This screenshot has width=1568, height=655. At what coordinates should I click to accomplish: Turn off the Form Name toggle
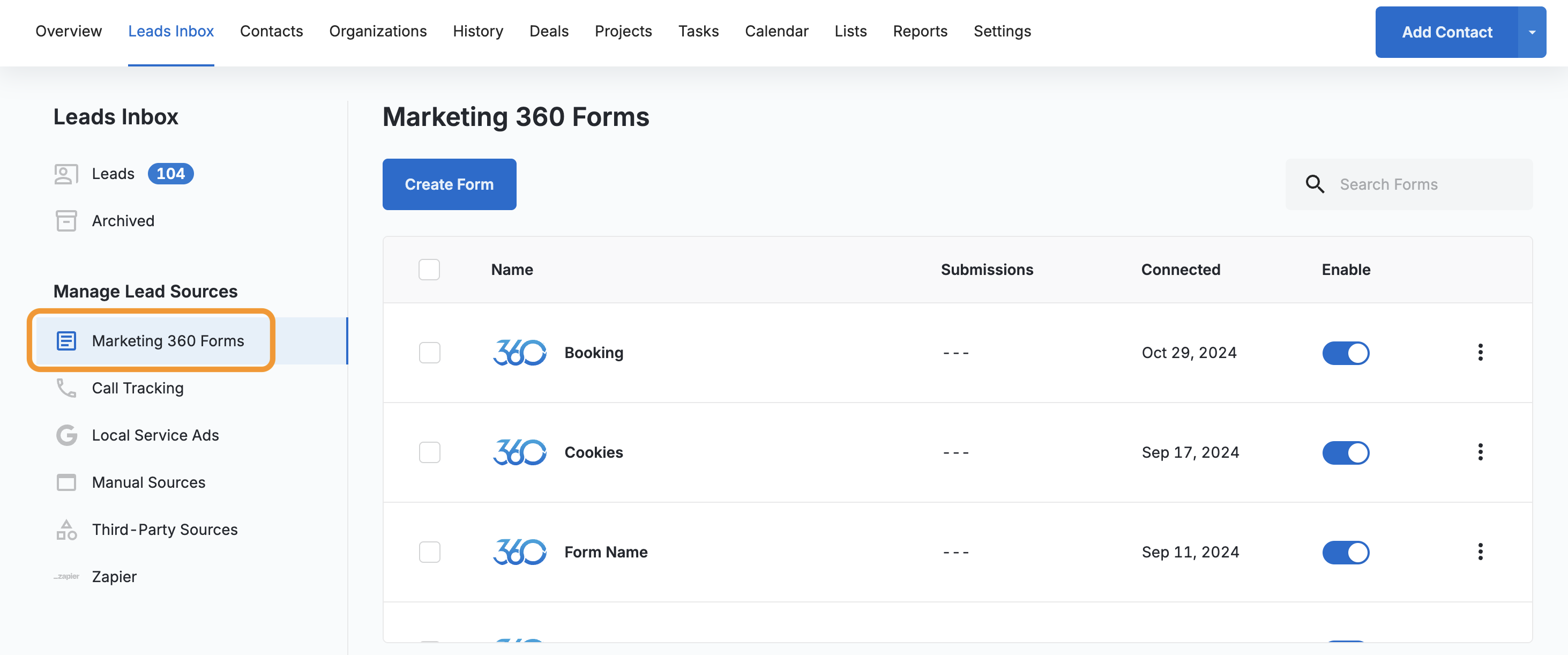(1345, 552)
